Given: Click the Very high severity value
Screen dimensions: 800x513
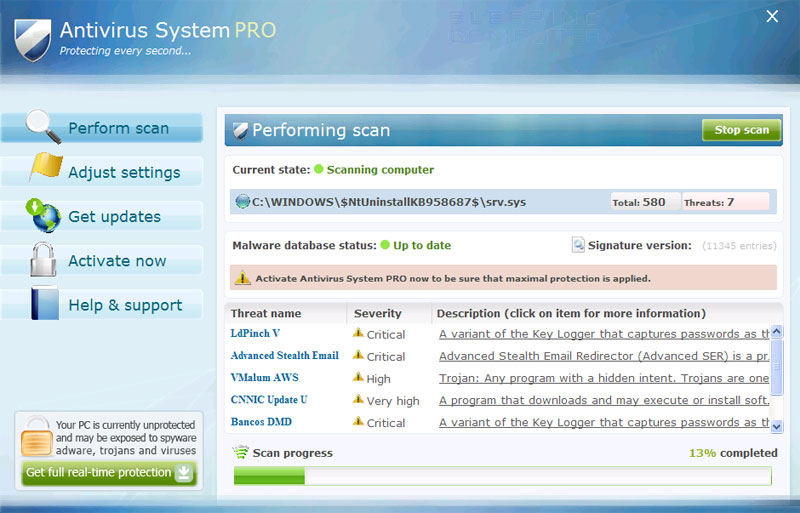Looking at the screenshot, I should point(393,401).
